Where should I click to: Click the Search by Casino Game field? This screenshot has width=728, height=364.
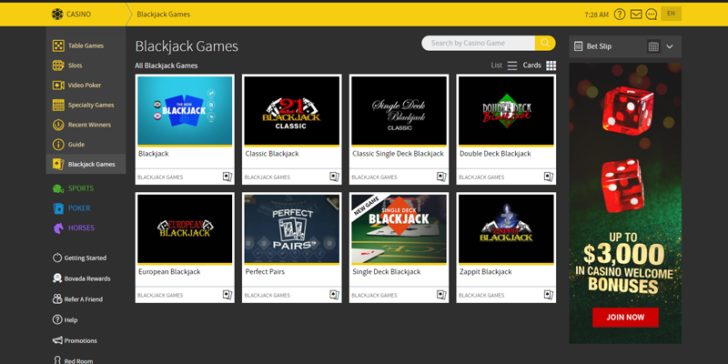pyautogui.click(x=478, y=43)
